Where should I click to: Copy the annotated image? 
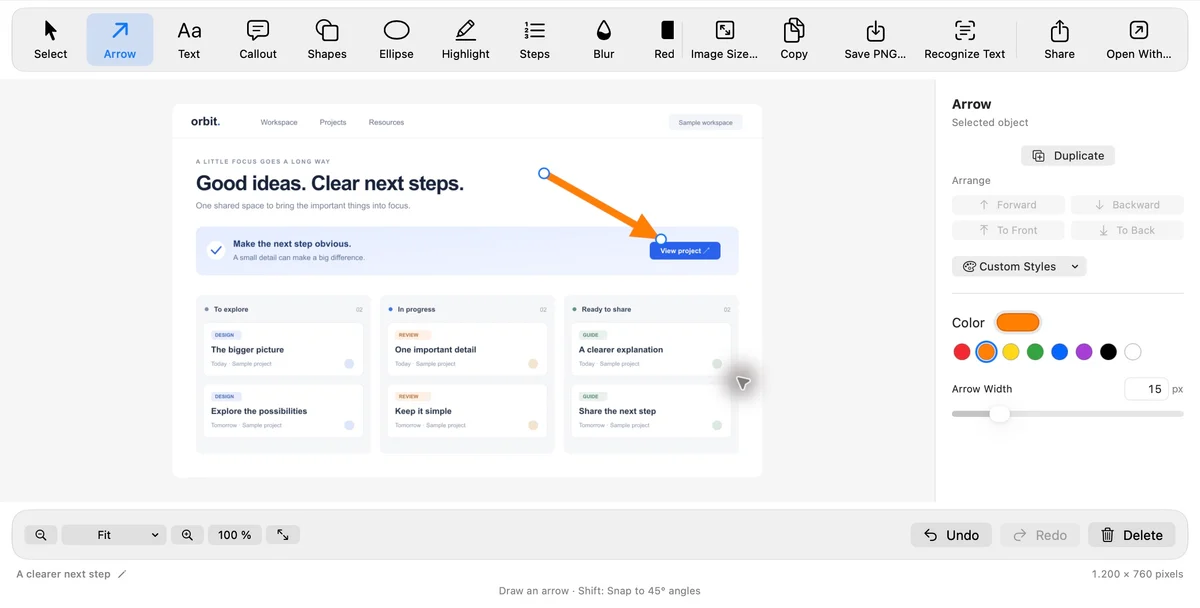tap(794, 40)
